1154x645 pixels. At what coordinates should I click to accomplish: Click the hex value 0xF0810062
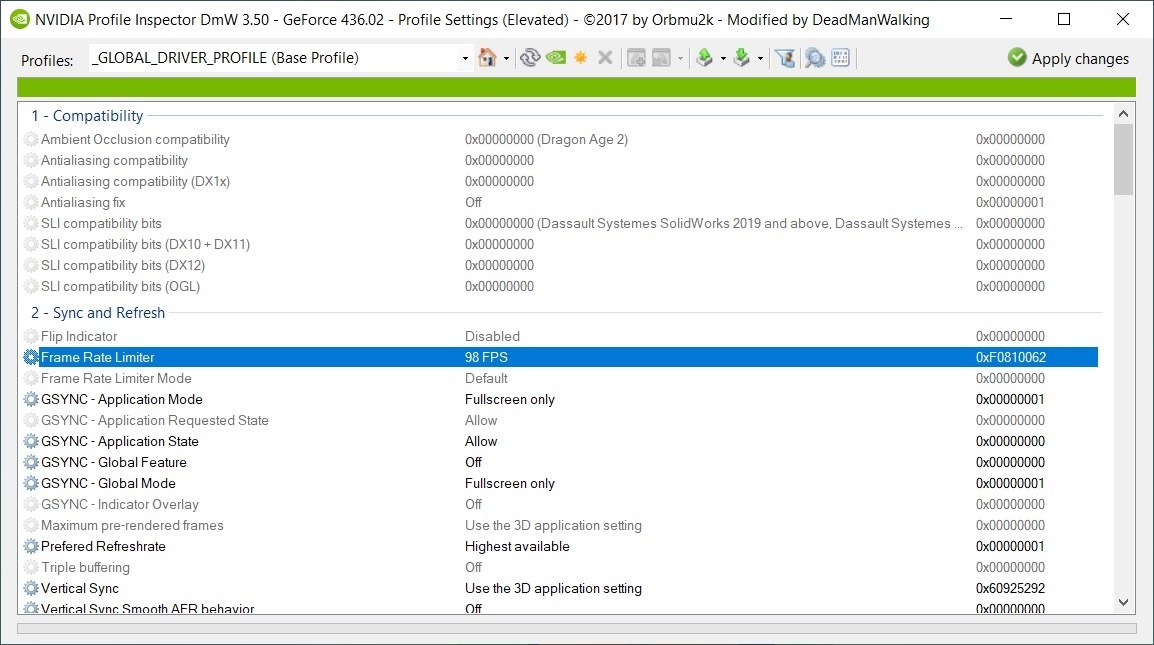(1010, 357)
